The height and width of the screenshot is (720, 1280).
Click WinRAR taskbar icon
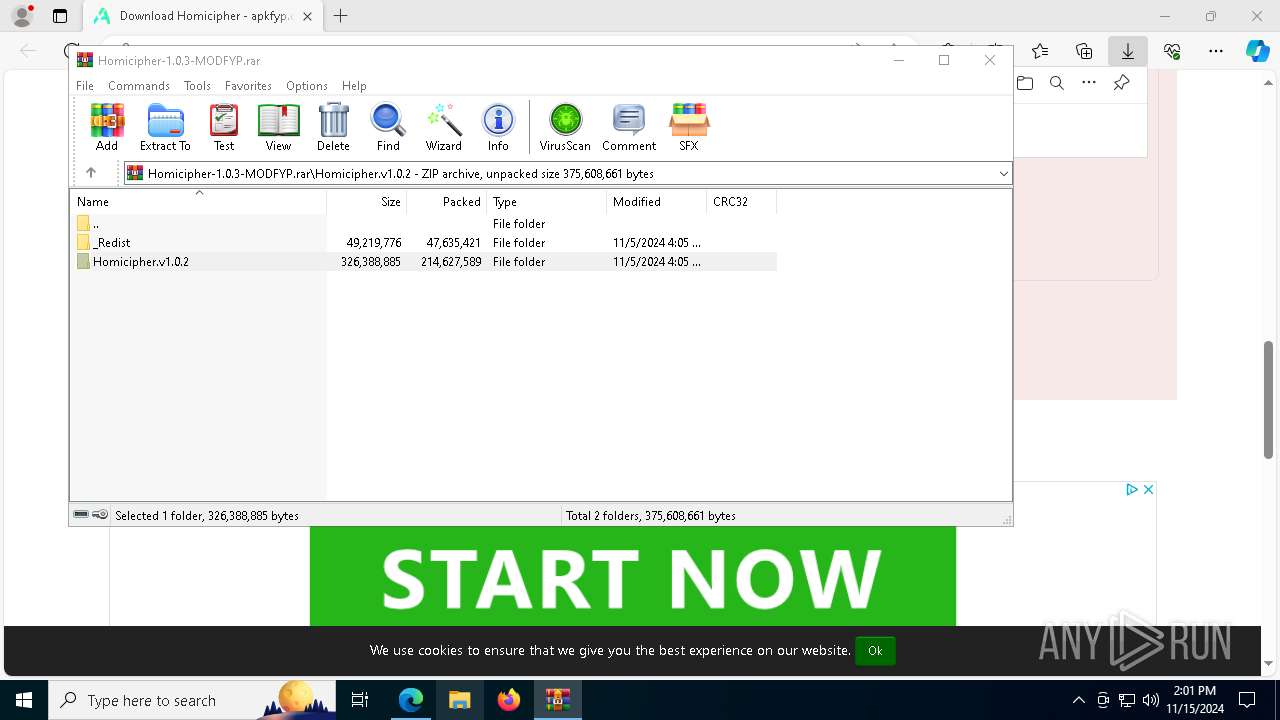pyautogui.click(x=558, y=700)
